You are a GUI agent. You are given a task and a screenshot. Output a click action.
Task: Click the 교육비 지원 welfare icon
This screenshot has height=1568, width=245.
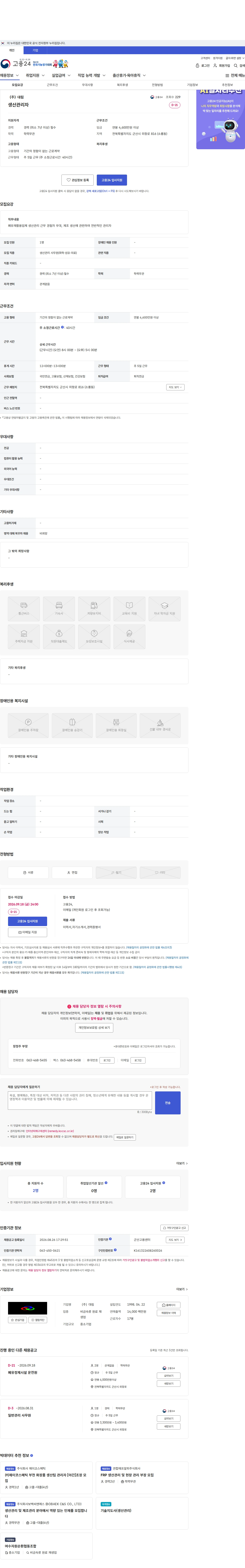click(130, 609)
